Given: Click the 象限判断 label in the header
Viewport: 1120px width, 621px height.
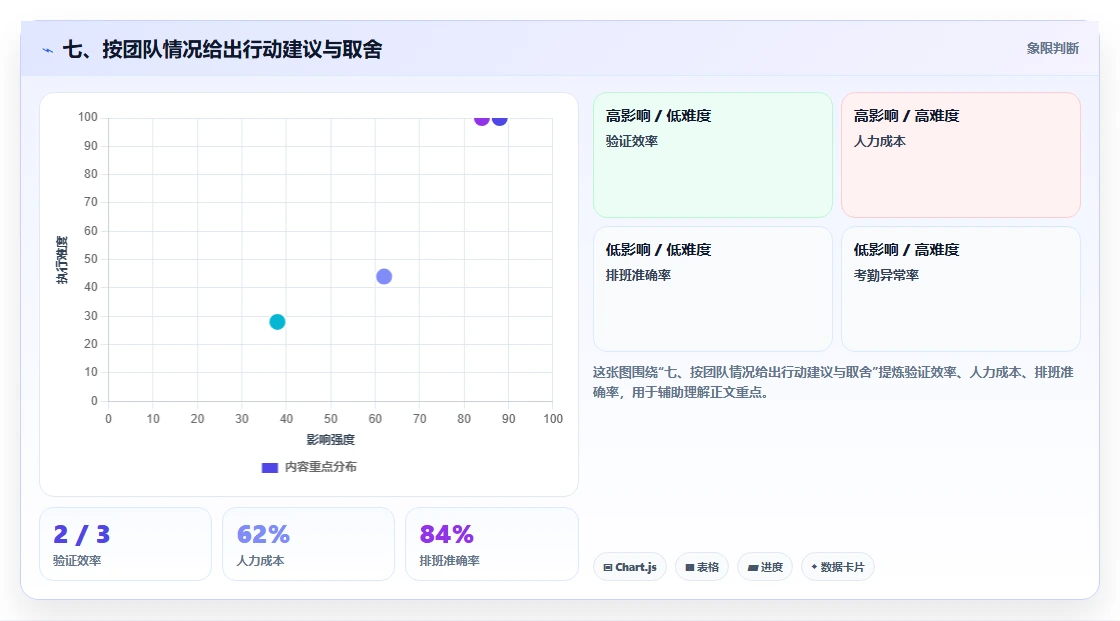Looking at the screenshot, I should (1052, 49).
